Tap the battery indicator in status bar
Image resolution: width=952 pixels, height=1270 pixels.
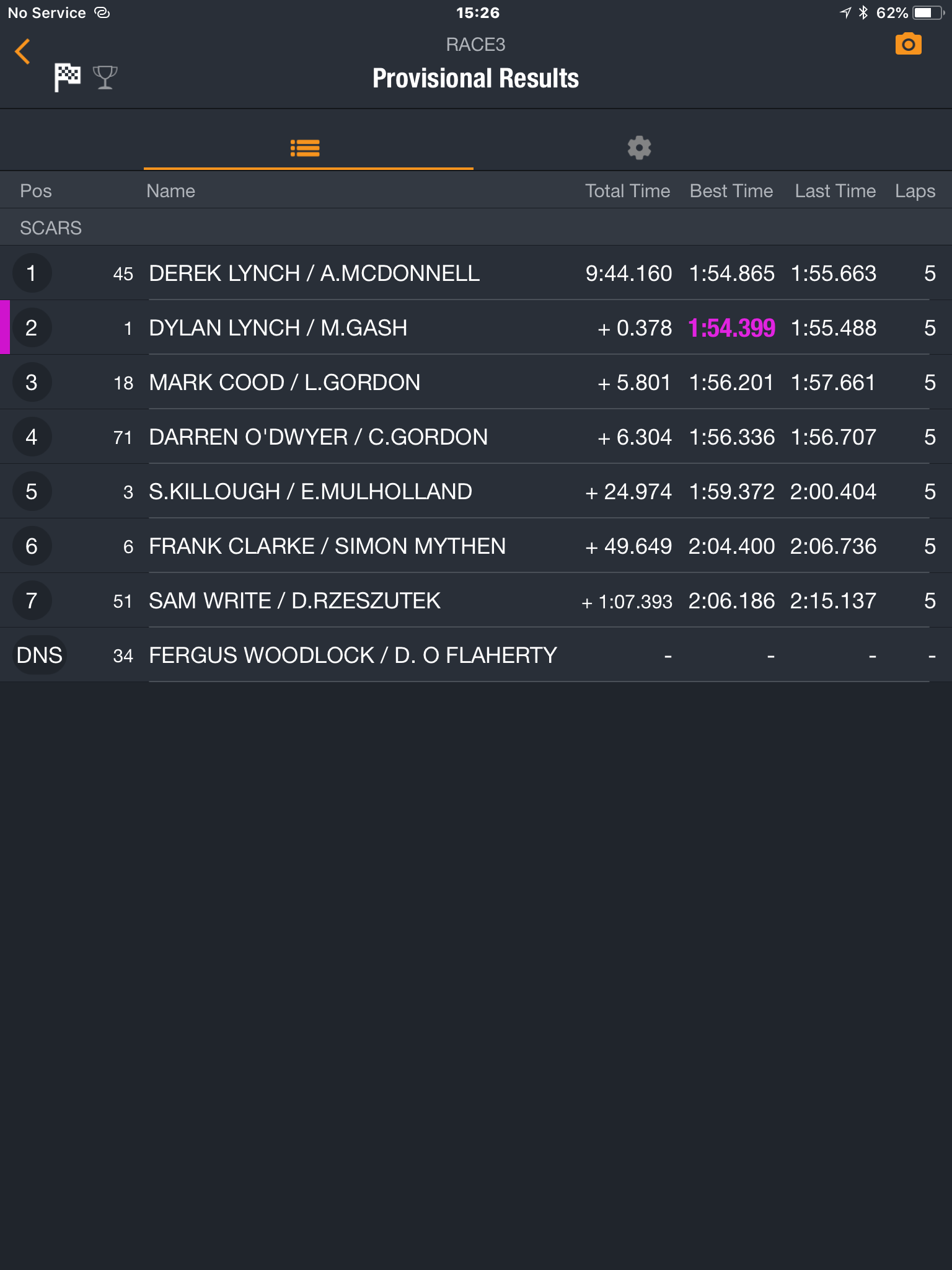tap(928, 12)
